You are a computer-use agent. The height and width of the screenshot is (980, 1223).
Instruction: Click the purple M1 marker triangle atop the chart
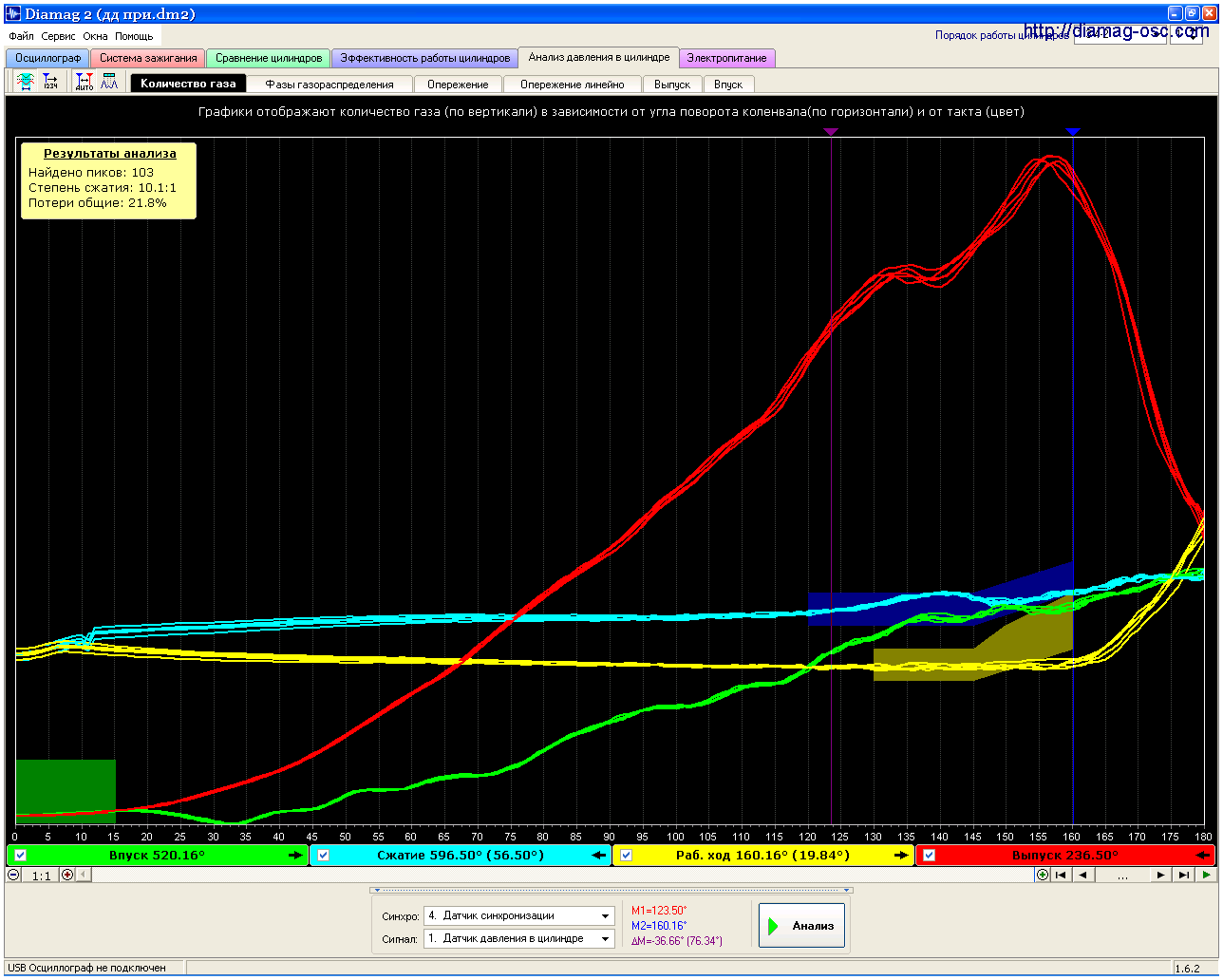pos(831,132)
